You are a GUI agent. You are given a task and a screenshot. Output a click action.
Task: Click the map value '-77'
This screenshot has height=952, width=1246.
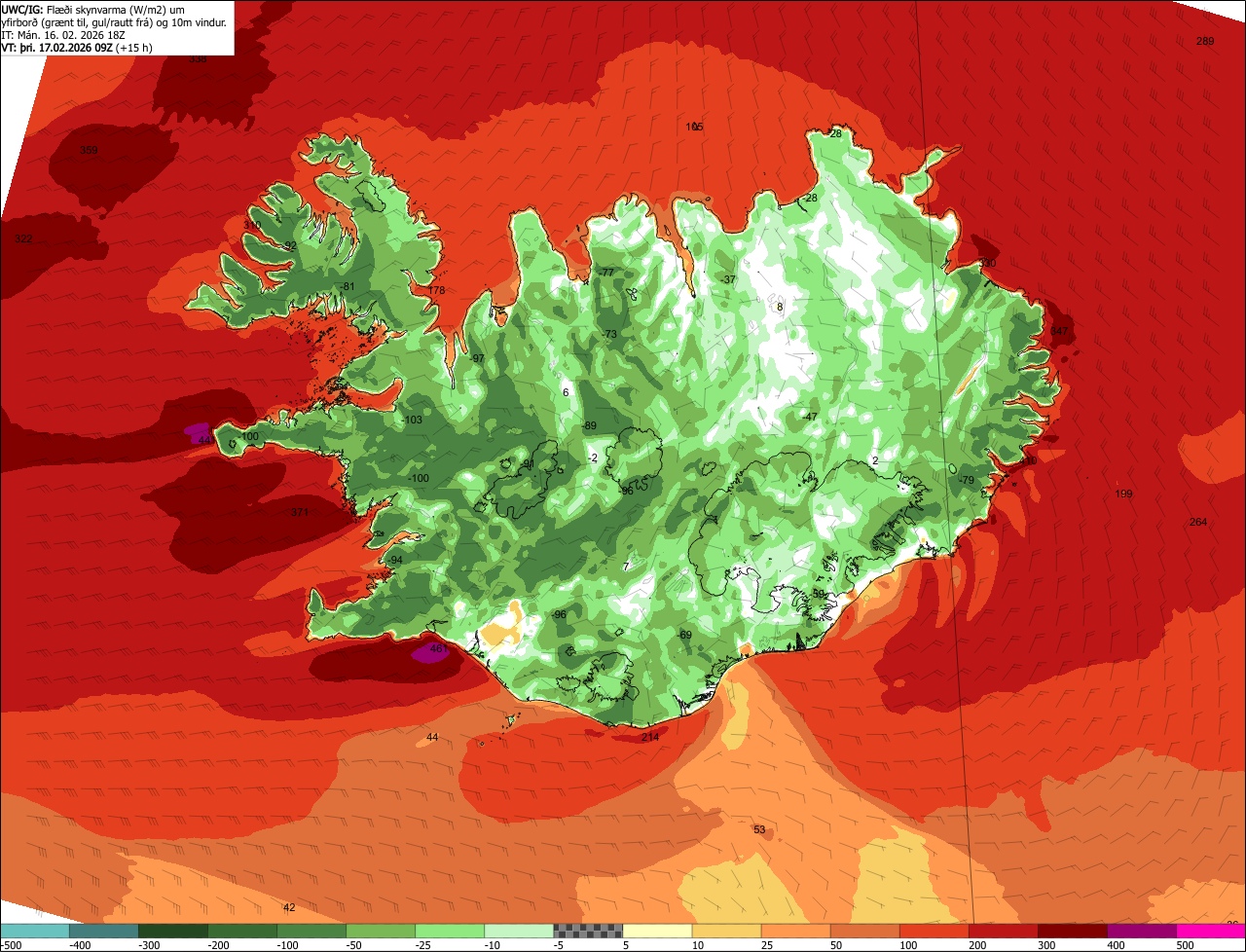(x=606, y=273)
